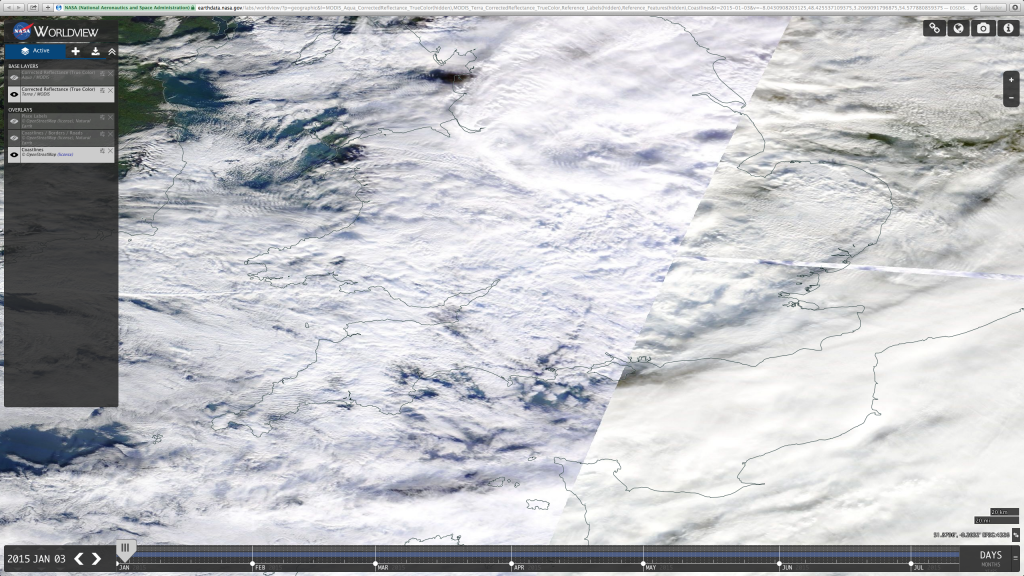Open options for Place Labels overlay

103,118
